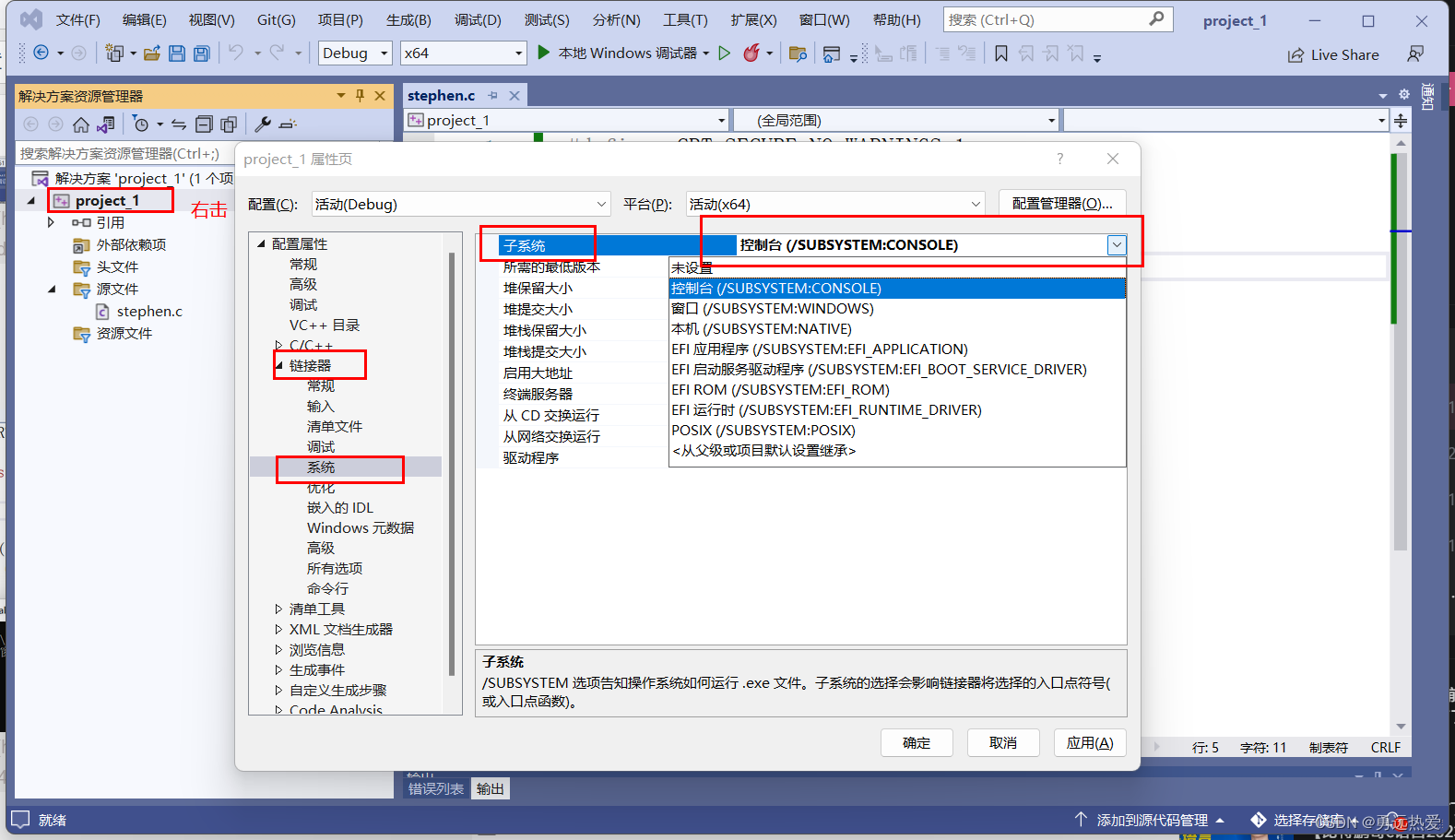Choose 本机 (/SUBSYSTEM:NATIVE) option
1455x840 pixels.
(897, 328)
